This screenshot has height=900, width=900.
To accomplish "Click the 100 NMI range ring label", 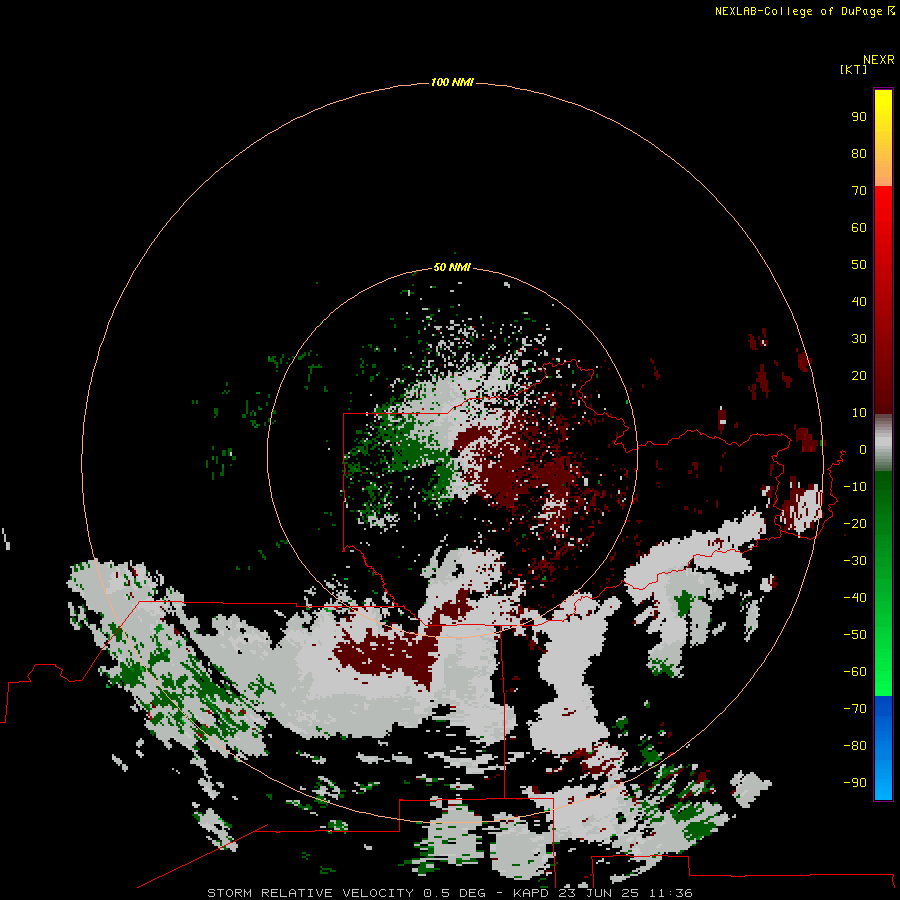I will tap(452, 82).
